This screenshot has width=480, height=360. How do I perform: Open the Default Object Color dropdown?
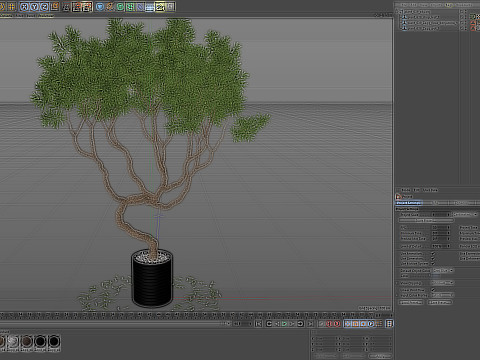(443, 270)
